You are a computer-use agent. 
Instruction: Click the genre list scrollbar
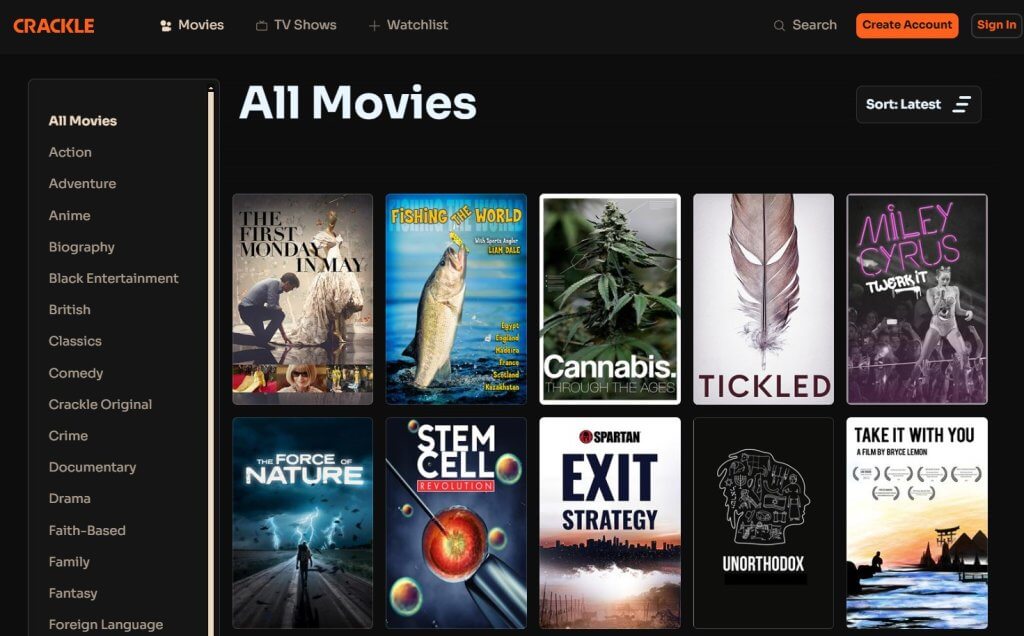[x=210, y=359]
